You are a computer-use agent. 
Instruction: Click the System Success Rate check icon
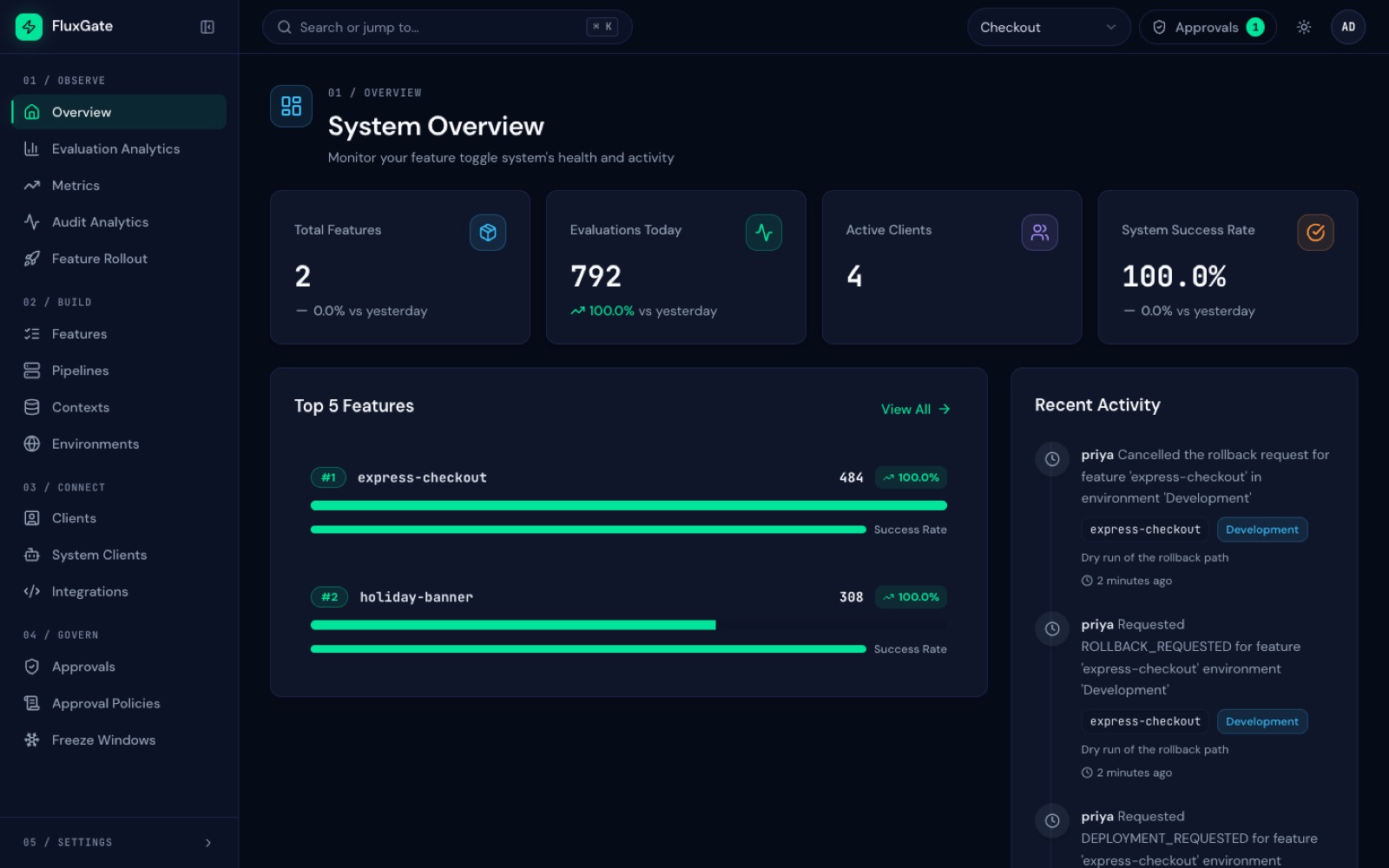pos(1316,233)
